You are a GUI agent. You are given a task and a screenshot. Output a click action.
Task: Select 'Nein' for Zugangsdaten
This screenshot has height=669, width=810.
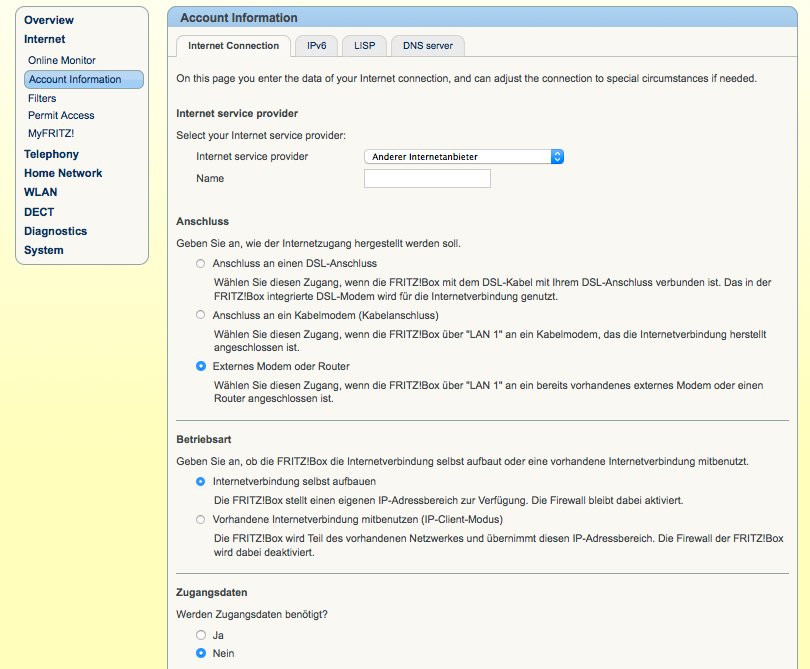(x=201, y=654)
